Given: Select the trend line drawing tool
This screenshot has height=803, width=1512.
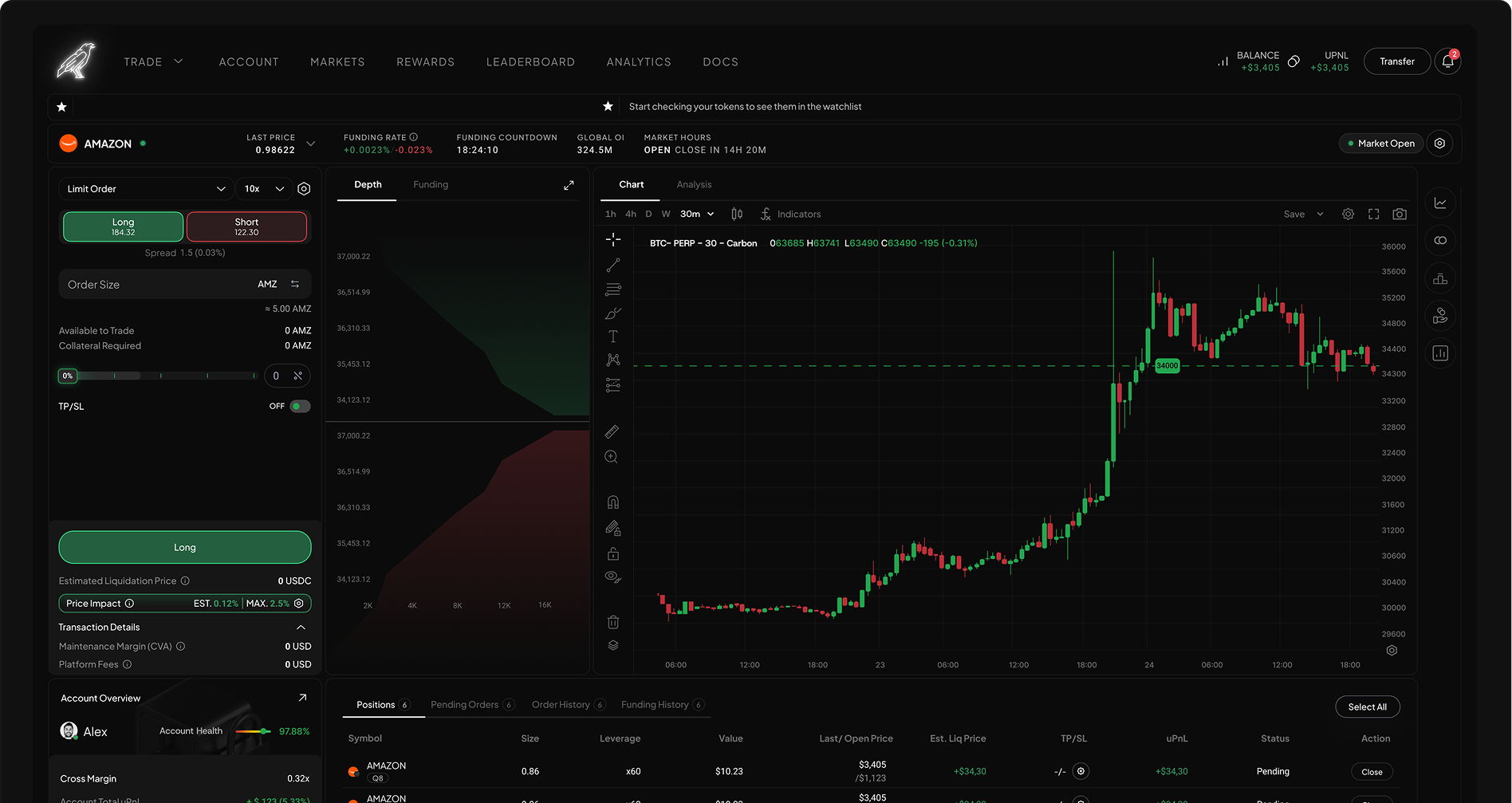Looking at the screenshot, I should click(612, 265).
